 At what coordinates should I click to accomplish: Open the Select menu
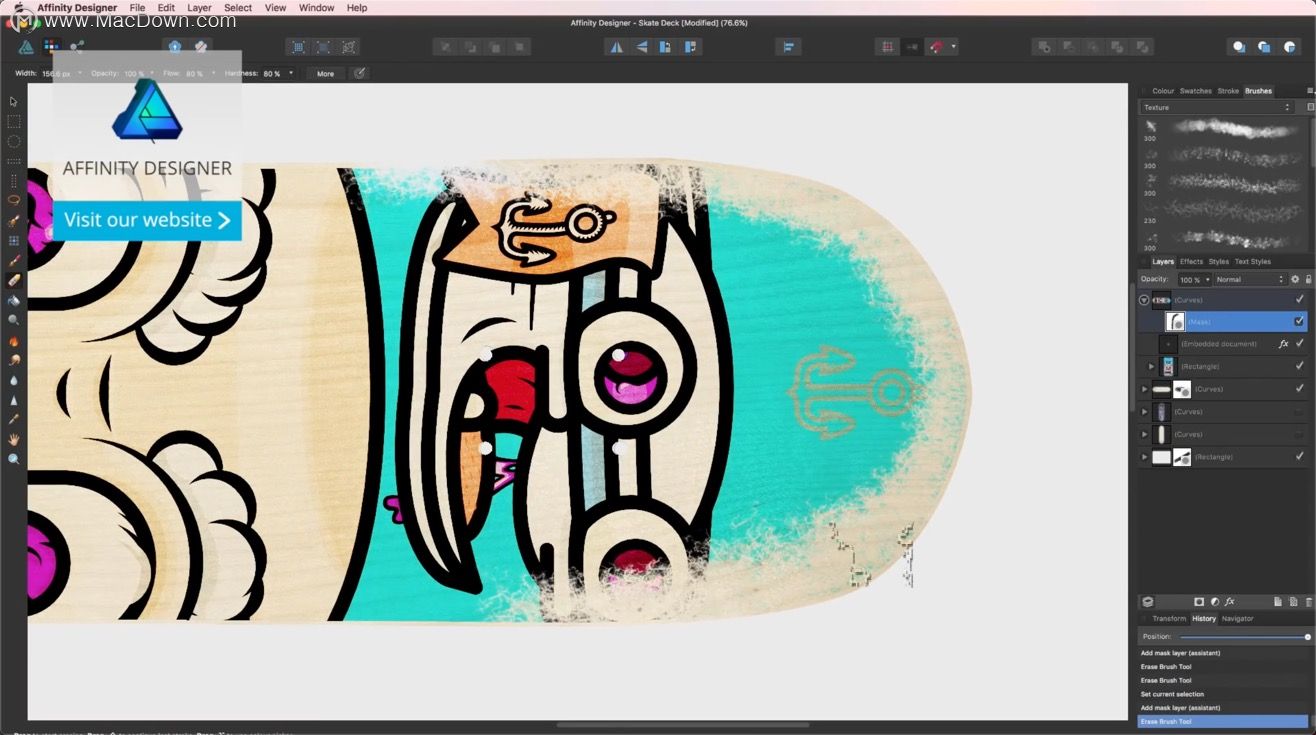click(x=238, y=7)
